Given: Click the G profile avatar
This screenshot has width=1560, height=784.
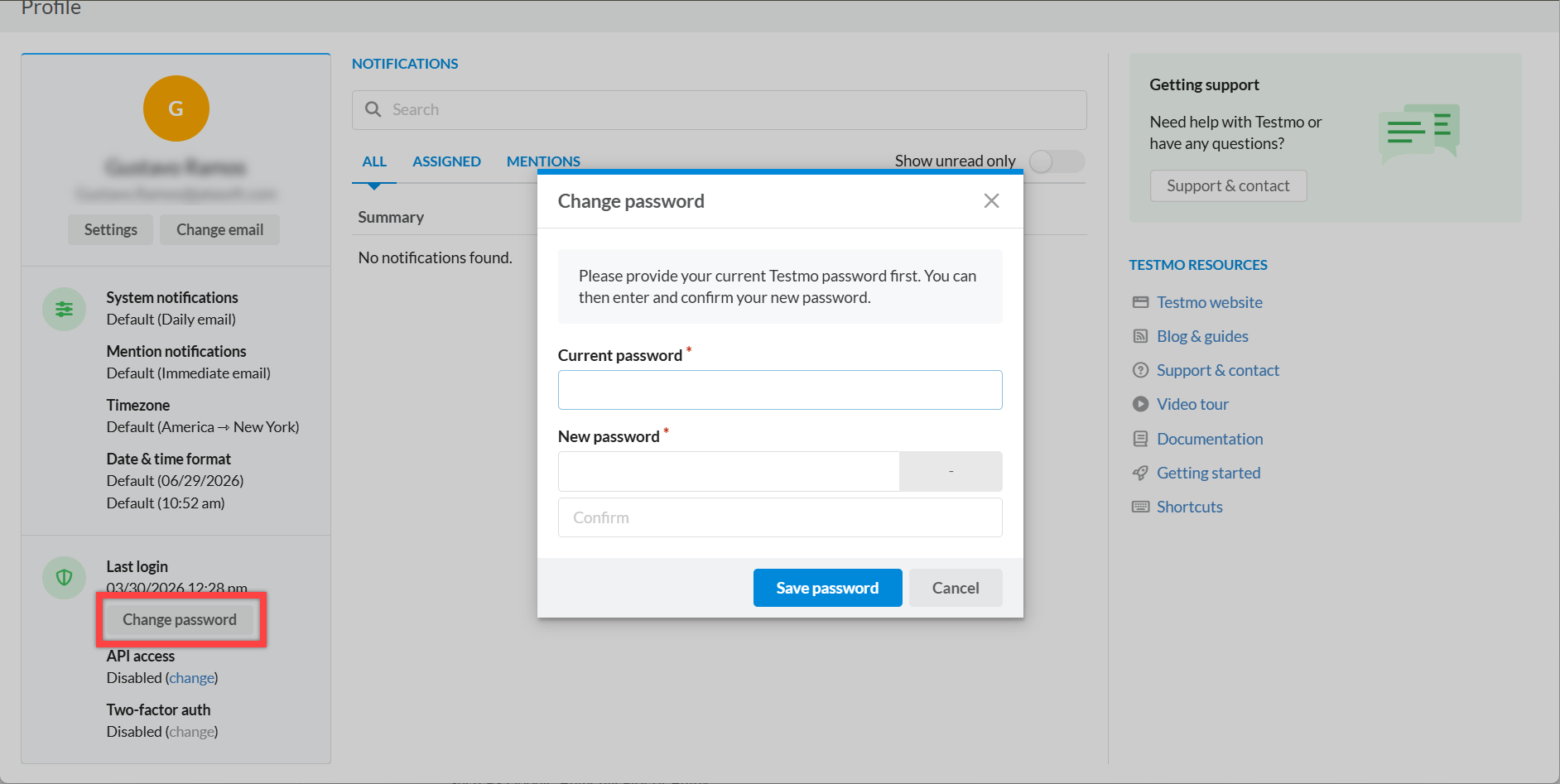Looking at the screenshot, I should click(176, 108).
